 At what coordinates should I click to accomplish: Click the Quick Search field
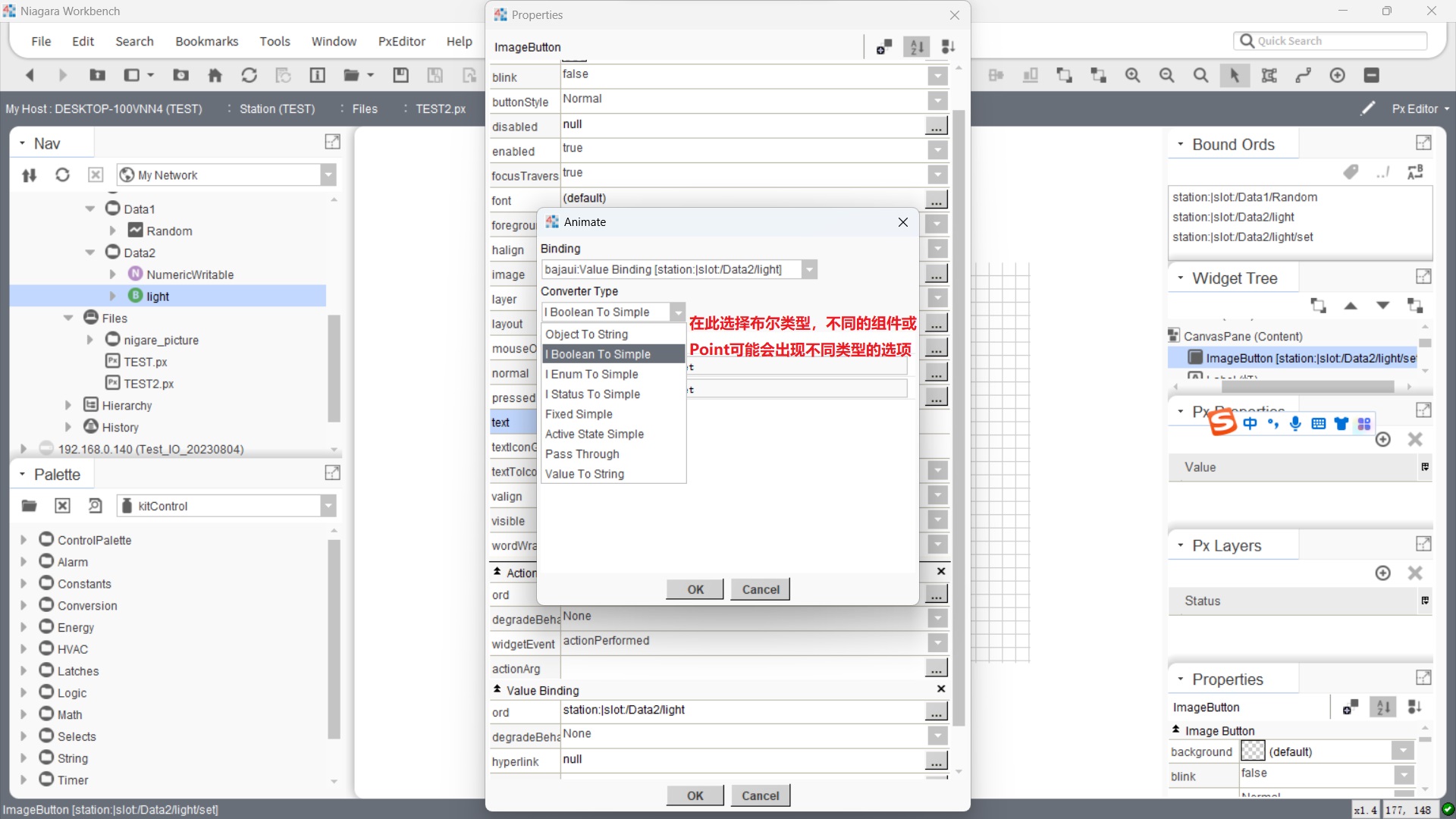tap(1335, 41)
